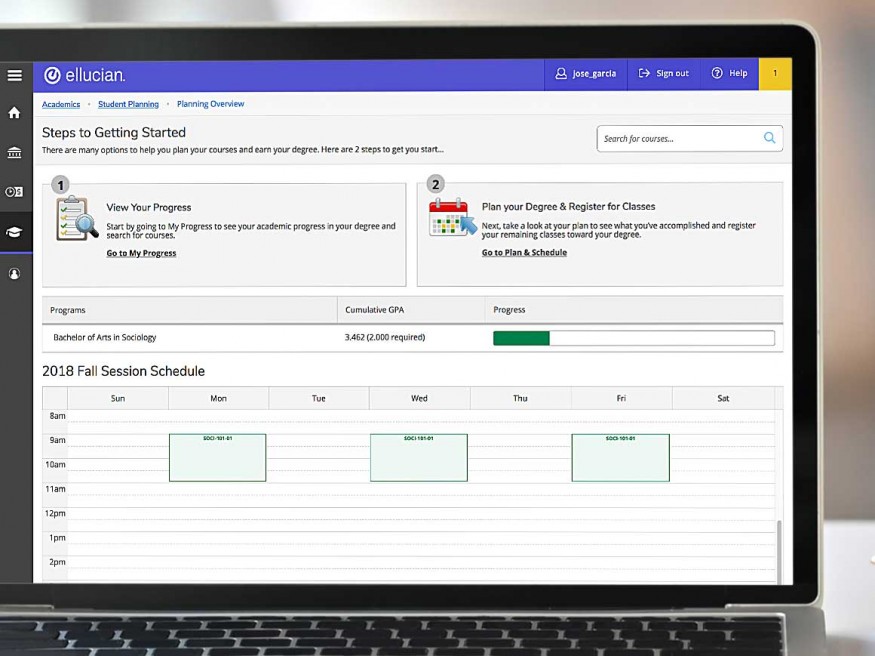
Task: Click the ellucian logo
Action: pos(86,75)
